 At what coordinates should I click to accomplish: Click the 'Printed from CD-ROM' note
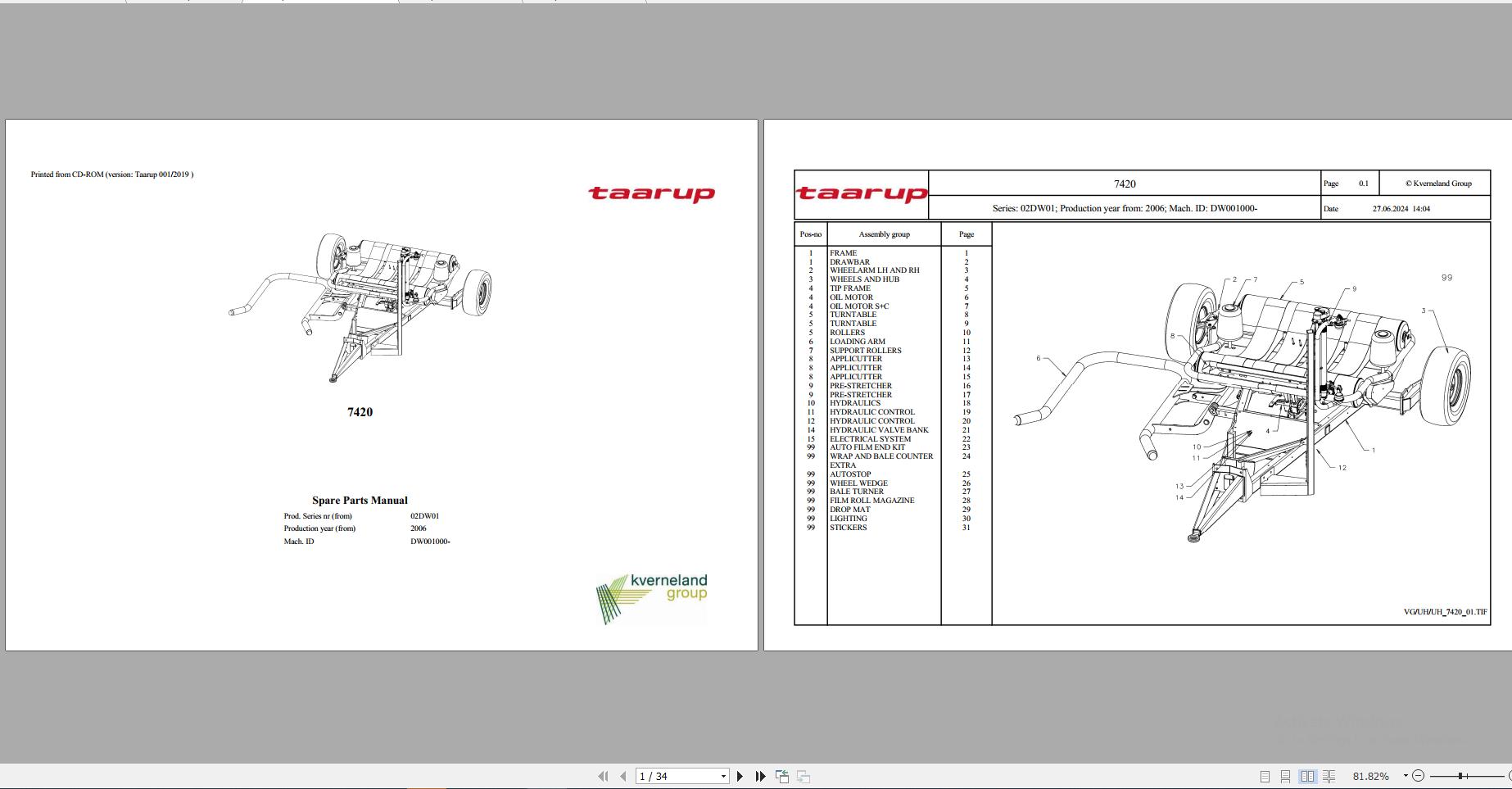point(112,175)
